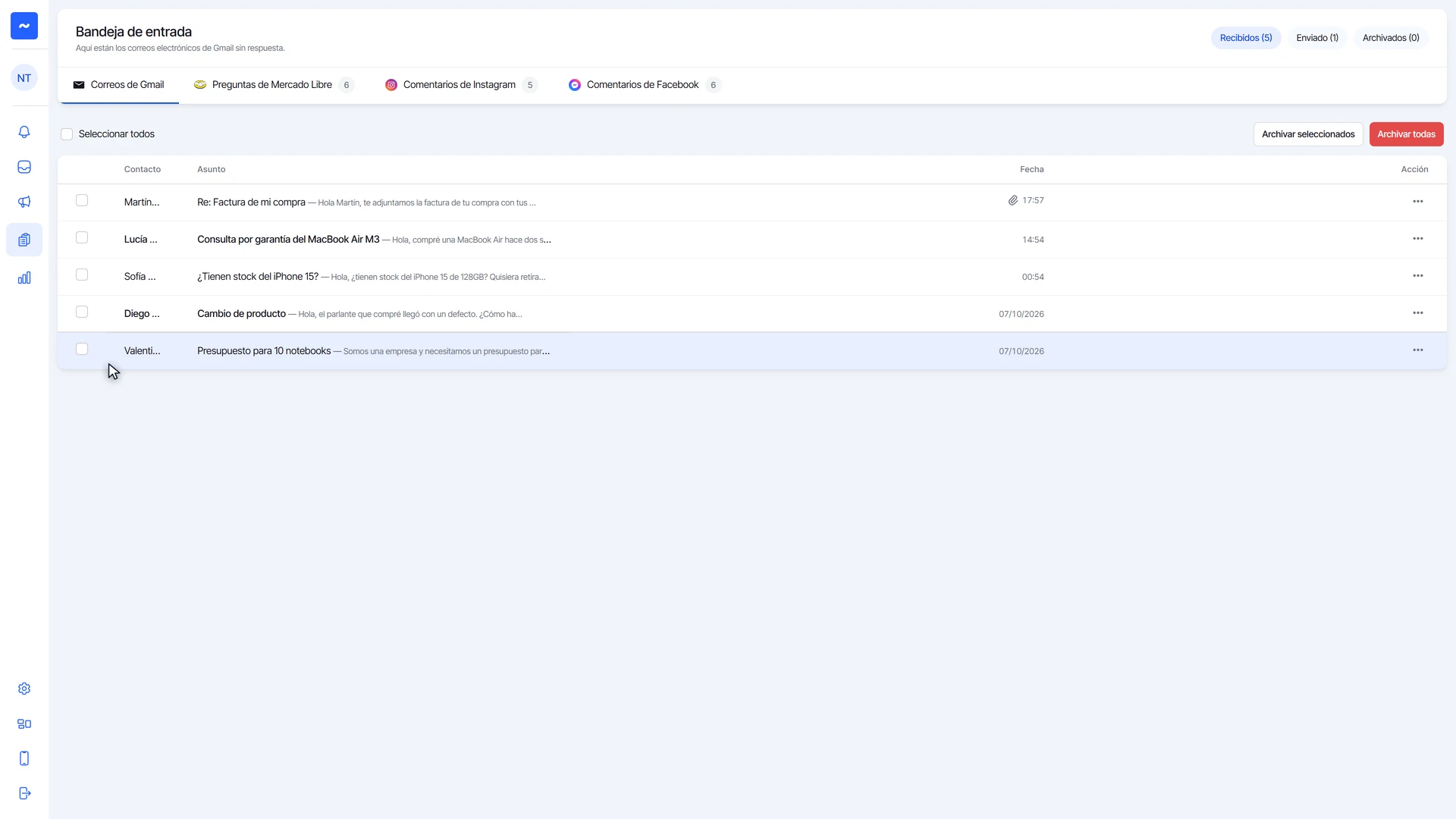
Task: Open notifications bell in sidebar
Action: 24,132
